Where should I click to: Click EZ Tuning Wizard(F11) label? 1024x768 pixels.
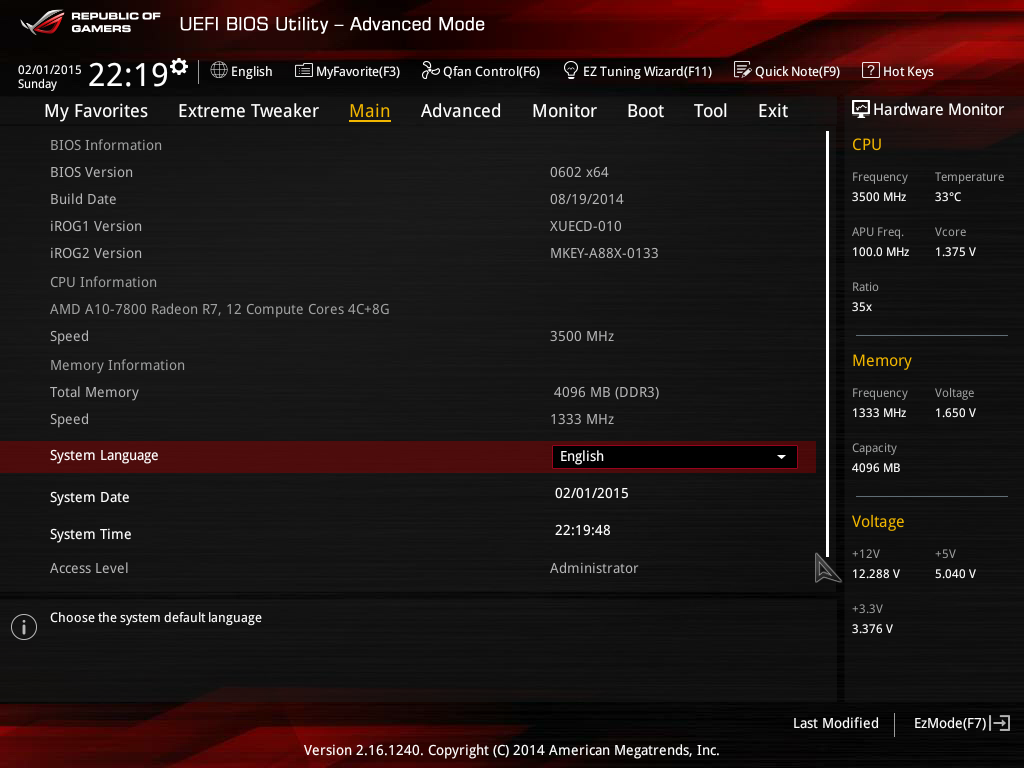[x=647, y=71]
